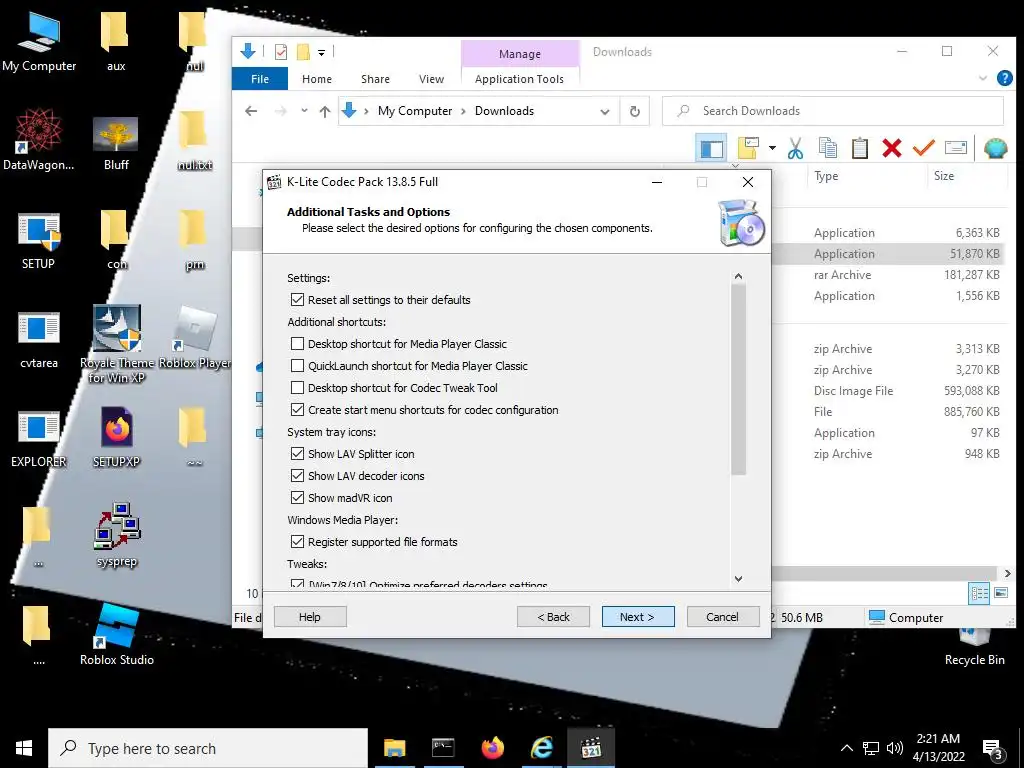Click the K-Lite installer taskbar icon

coord(591,748)
